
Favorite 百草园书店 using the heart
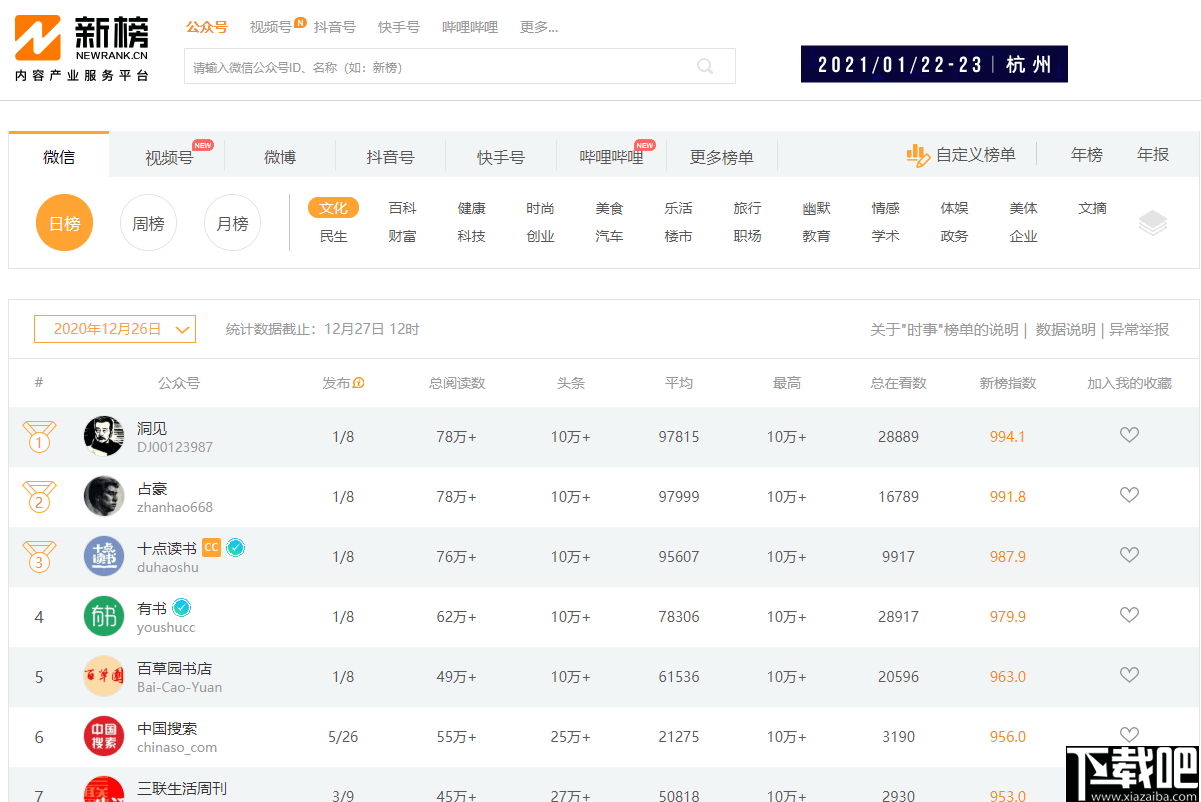pyautogui.click(x=1129, y=675)
